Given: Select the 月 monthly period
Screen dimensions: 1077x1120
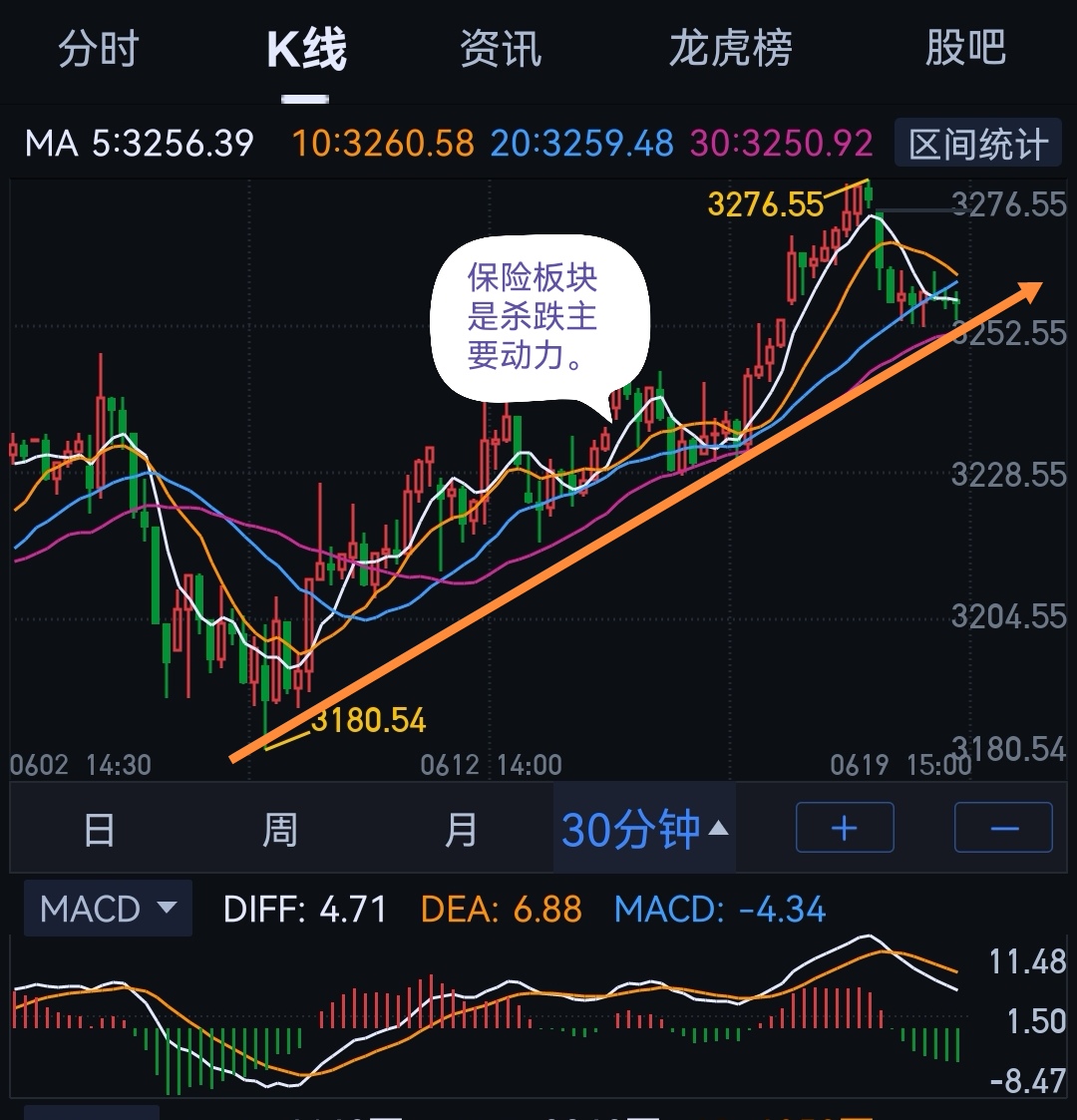Looking at the screenshot, I should pyautogui.click(x=461, y=829).
